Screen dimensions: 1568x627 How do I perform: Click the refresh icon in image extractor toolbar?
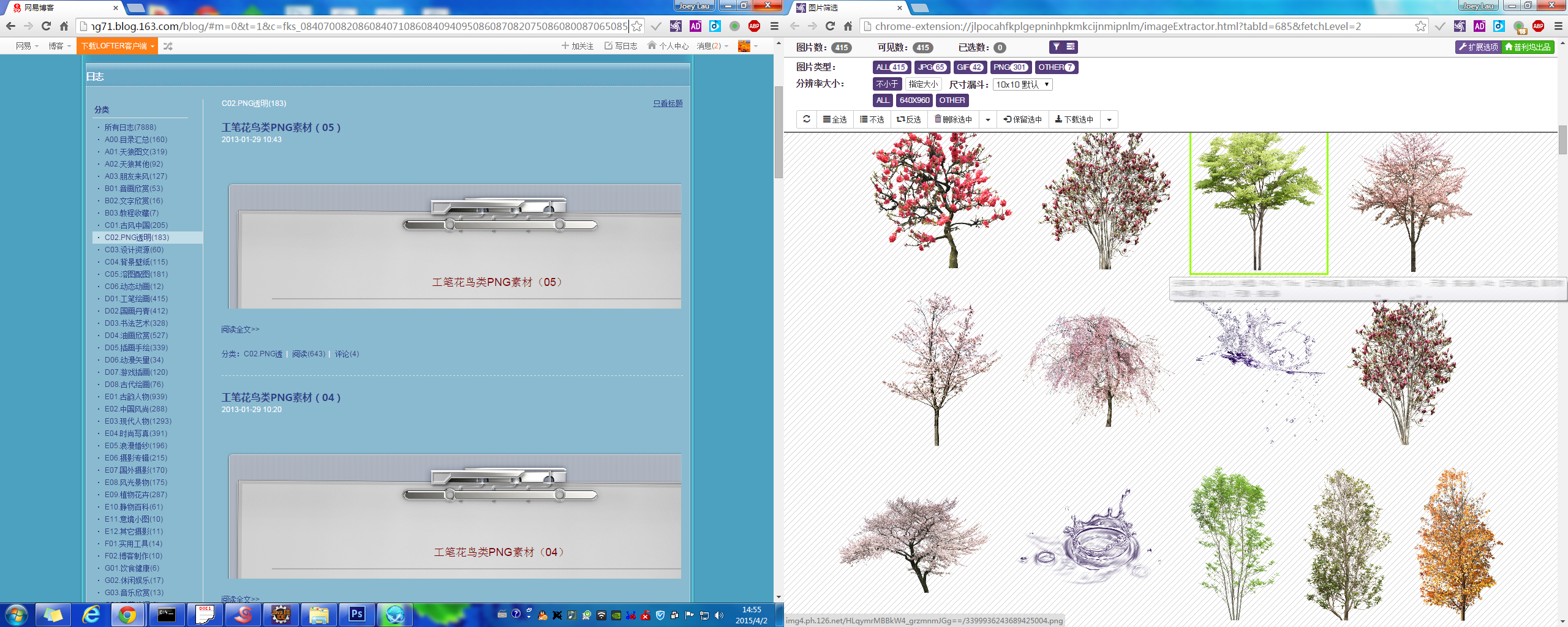click(807, 119)
